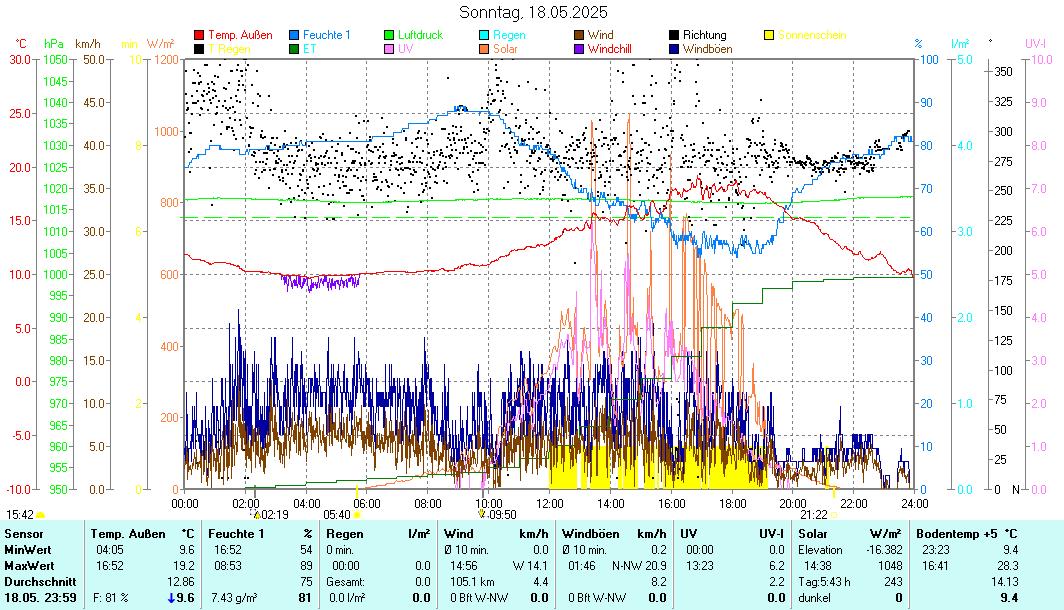This screenshot has height=610, width=1064.
Task: Click the cyan Regen legend square
Action: [486, 35]
